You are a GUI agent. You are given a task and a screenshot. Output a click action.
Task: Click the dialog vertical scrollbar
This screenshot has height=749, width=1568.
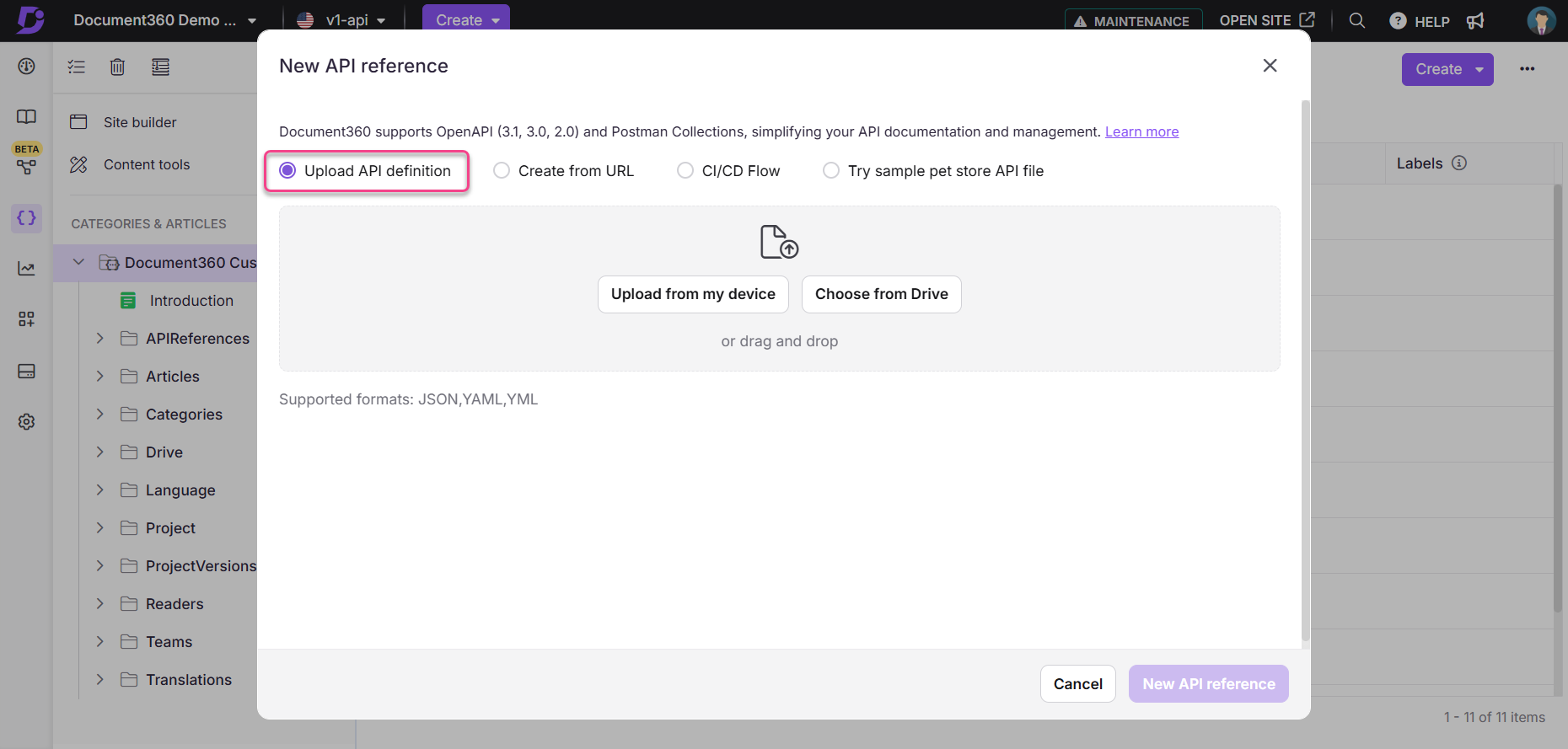coord(1305,371)
